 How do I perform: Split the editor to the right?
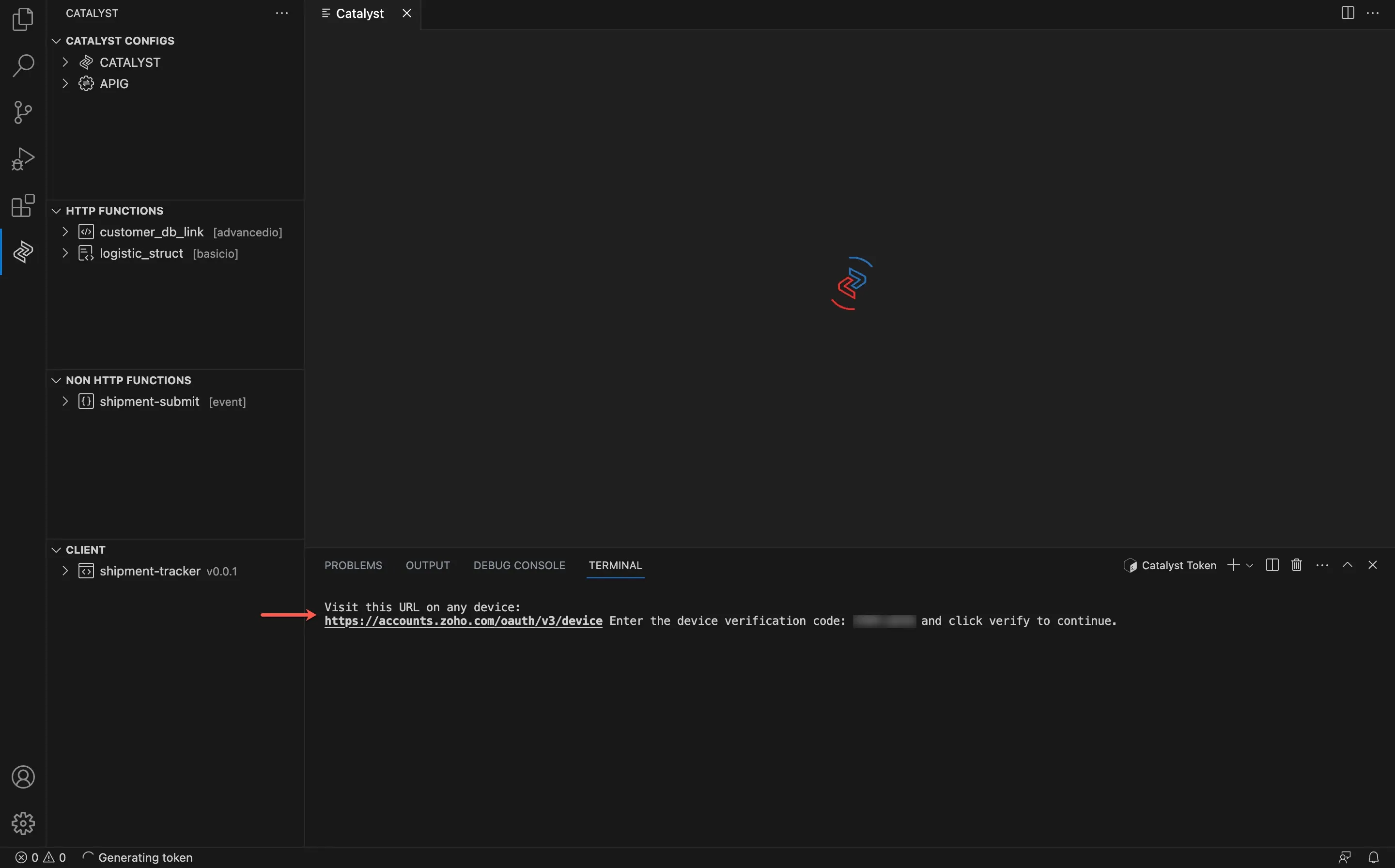tap(1348, 13)
